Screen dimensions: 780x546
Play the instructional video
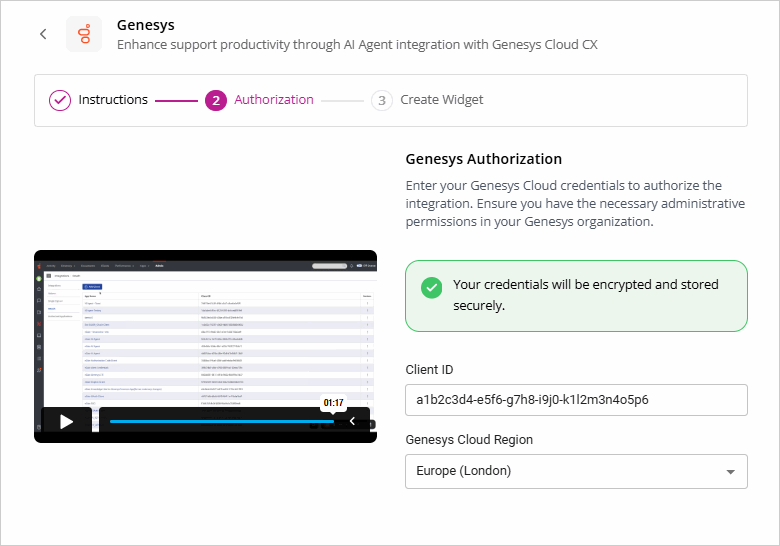66,421
